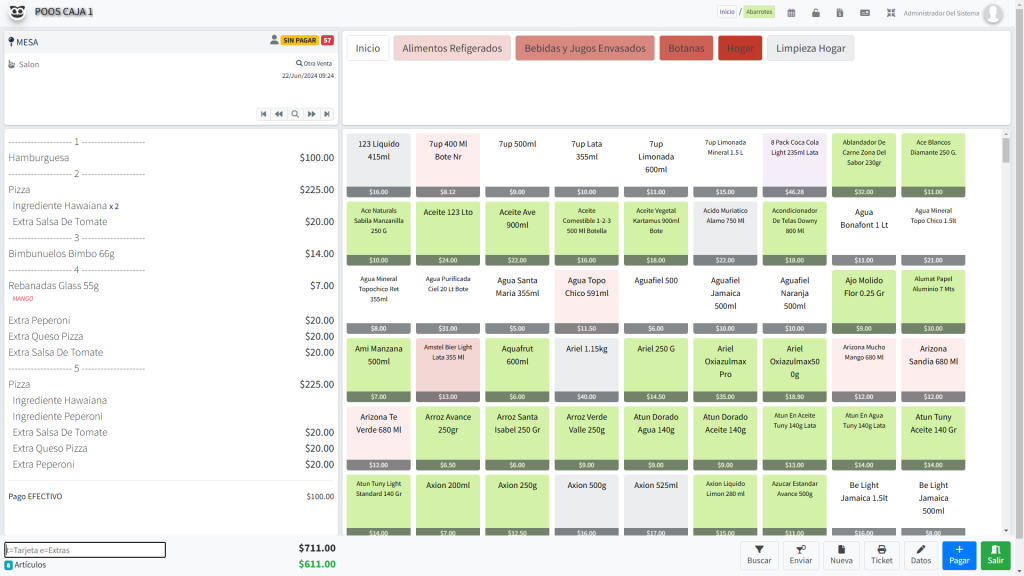This screenshot has width=1024, height=576.
Task: Open Datos edit button
Action: (921, 555)
